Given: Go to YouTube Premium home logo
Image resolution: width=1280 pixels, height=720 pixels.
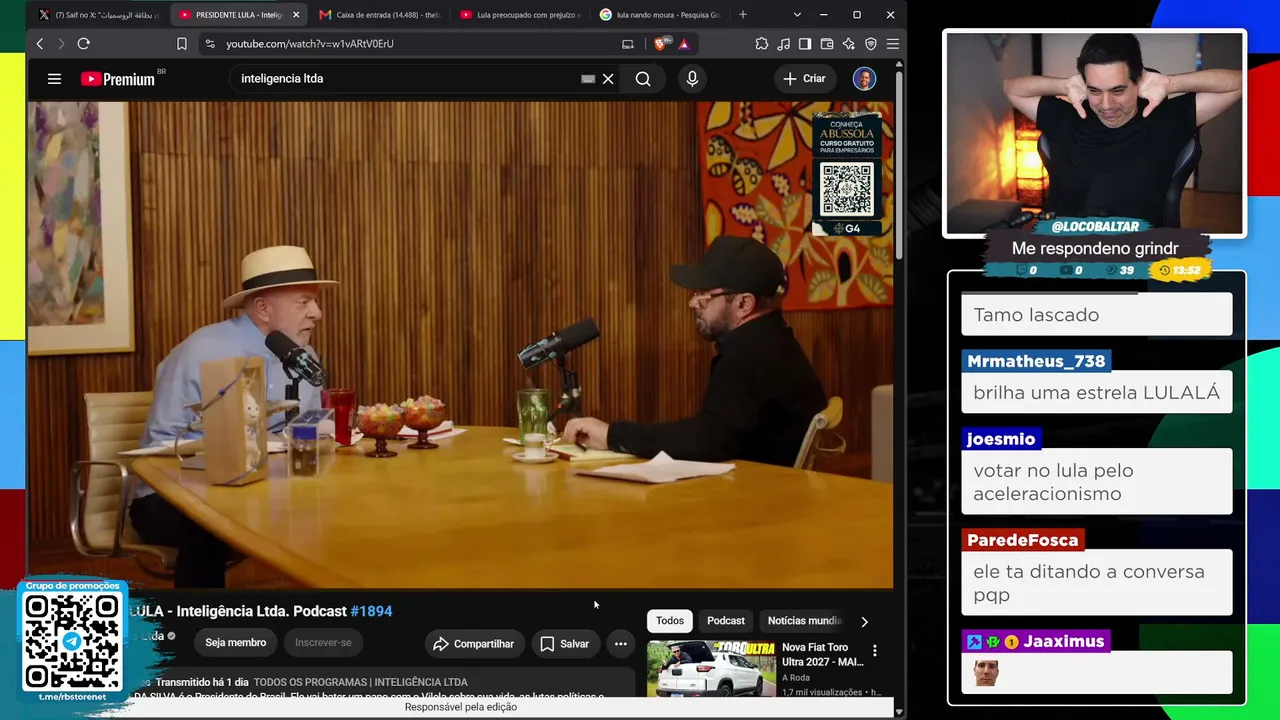Looking at the screenshot, I should (118, 79).
